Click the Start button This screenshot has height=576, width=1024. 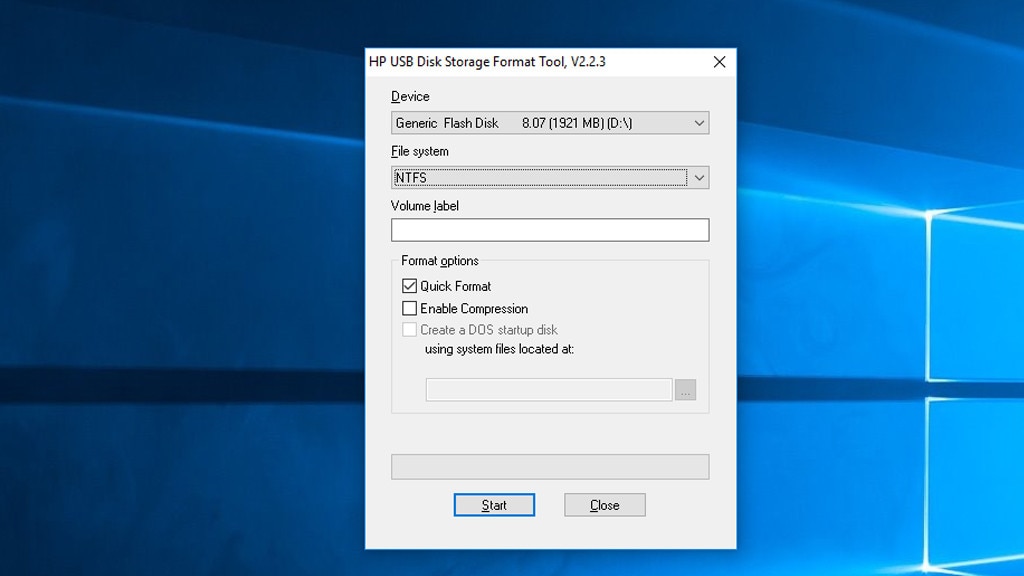pyautogui.click(x=494, y=505)
